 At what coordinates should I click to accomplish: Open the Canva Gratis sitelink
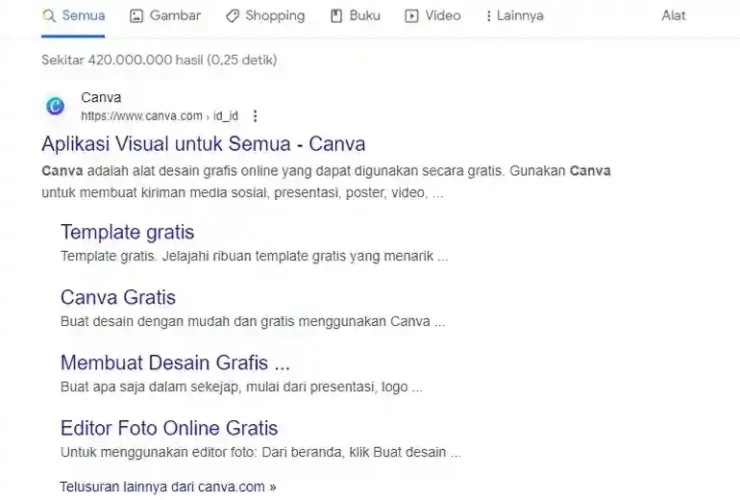[x=118, y=297]
